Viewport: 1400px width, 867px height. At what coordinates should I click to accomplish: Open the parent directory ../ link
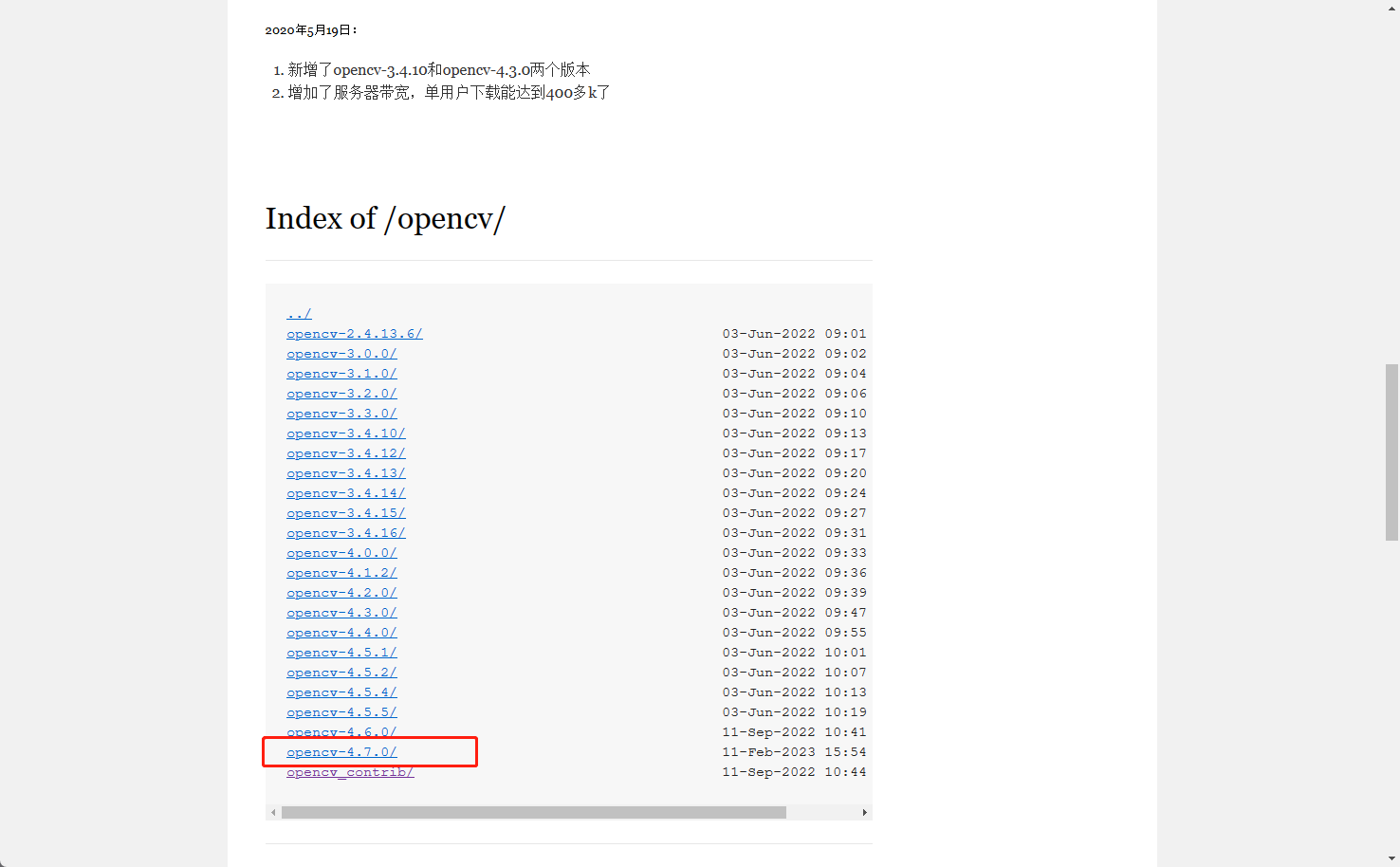[x=299, y=314]
